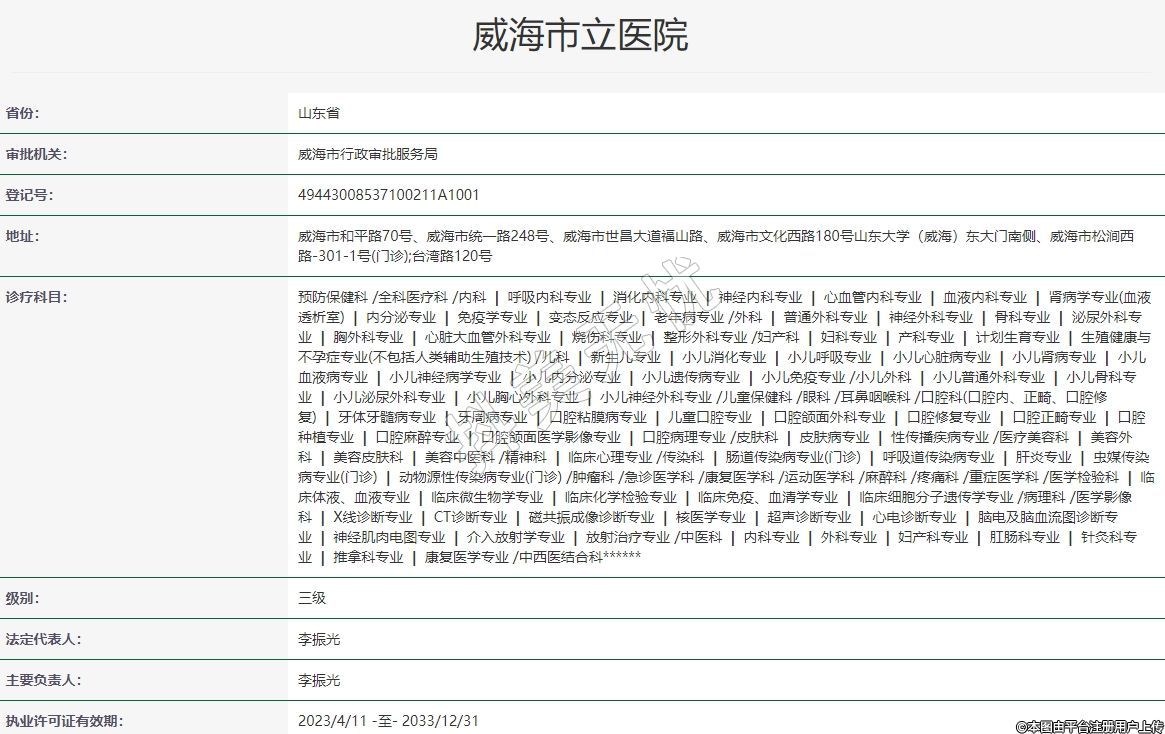Click the 威海市立医院 page title
The image size is (1165, 734).
[x=581, y=36]
